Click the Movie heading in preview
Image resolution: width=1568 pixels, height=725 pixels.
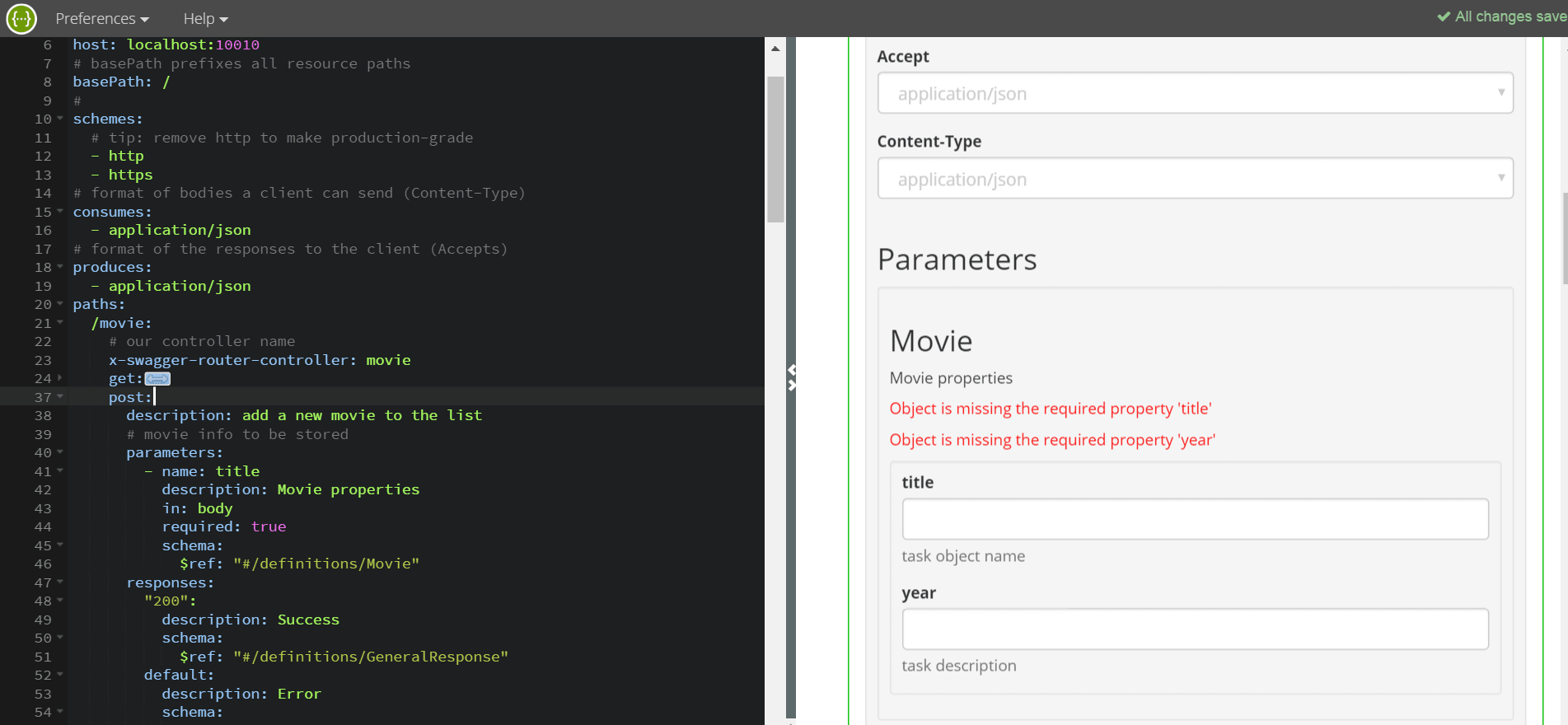pos(931,341)
